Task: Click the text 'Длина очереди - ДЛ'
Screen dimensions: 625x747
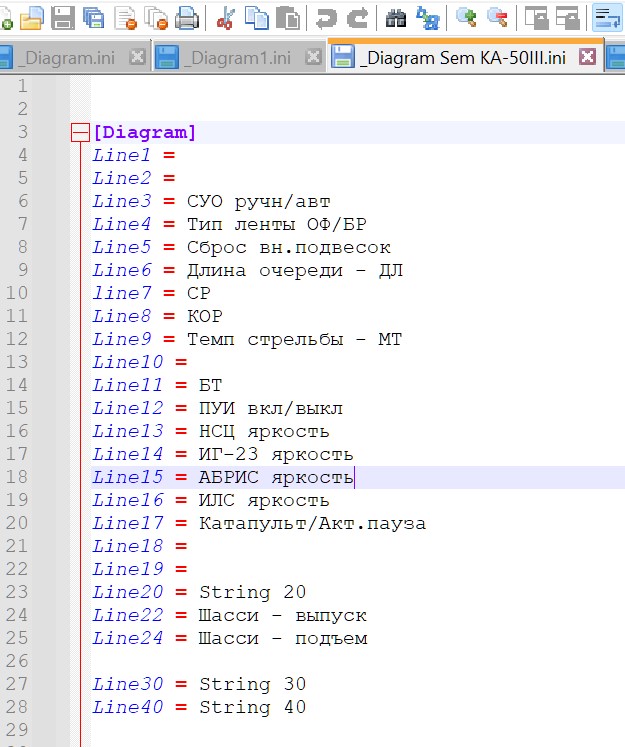Action: (x=295, y=271)
